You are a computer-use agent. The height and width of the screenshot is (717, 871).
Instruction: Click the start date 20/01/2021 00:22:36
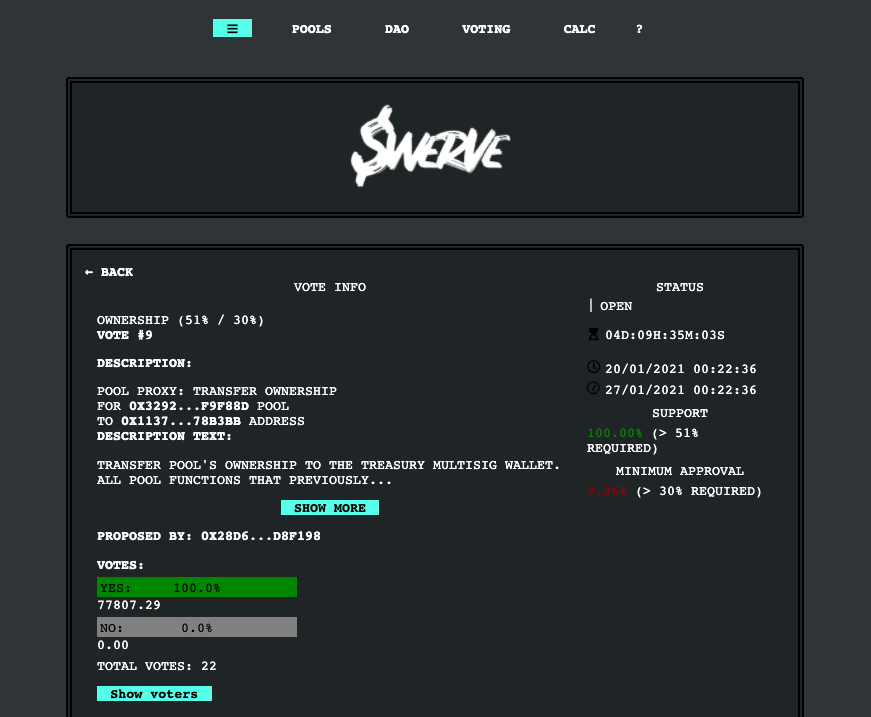pyautogui.click(x=680, y=369)
